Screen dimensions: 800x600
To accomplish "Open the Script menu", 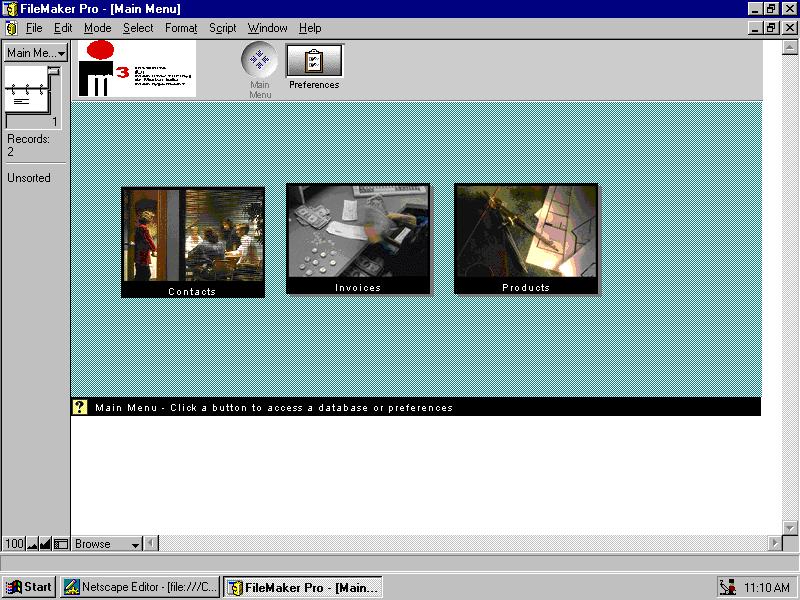I will pyautogui.click(x=222, y=28).
